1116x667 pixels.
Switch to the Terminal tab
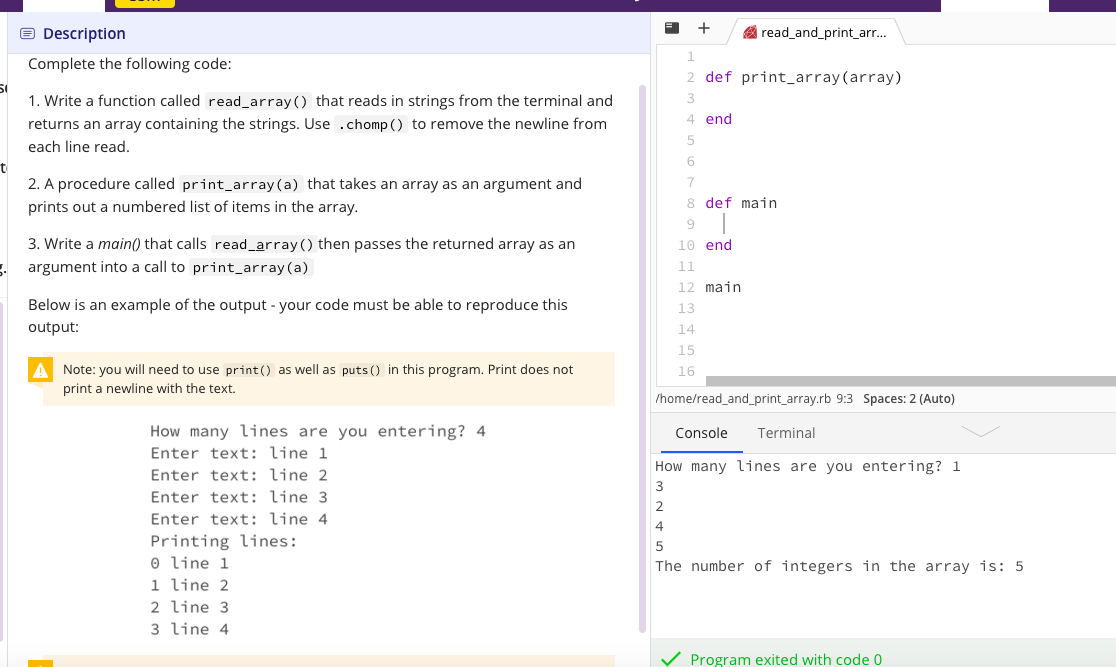(786, 433)
